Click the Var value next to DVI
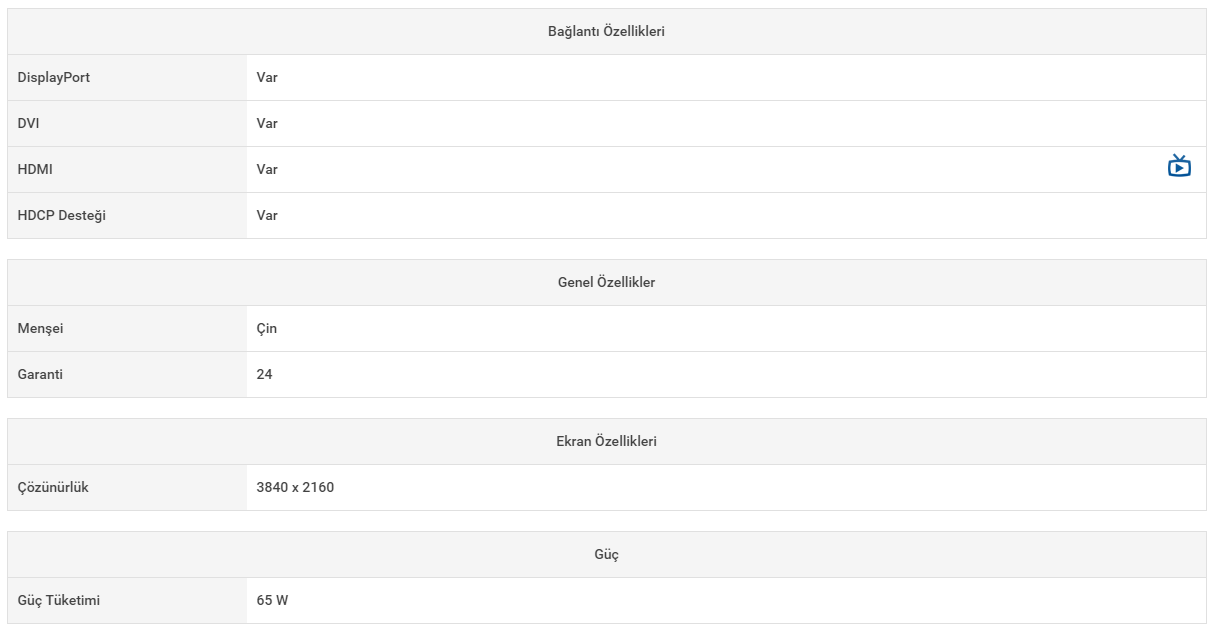The width and height of the screenshot is (1216, 633). [267, 123]
